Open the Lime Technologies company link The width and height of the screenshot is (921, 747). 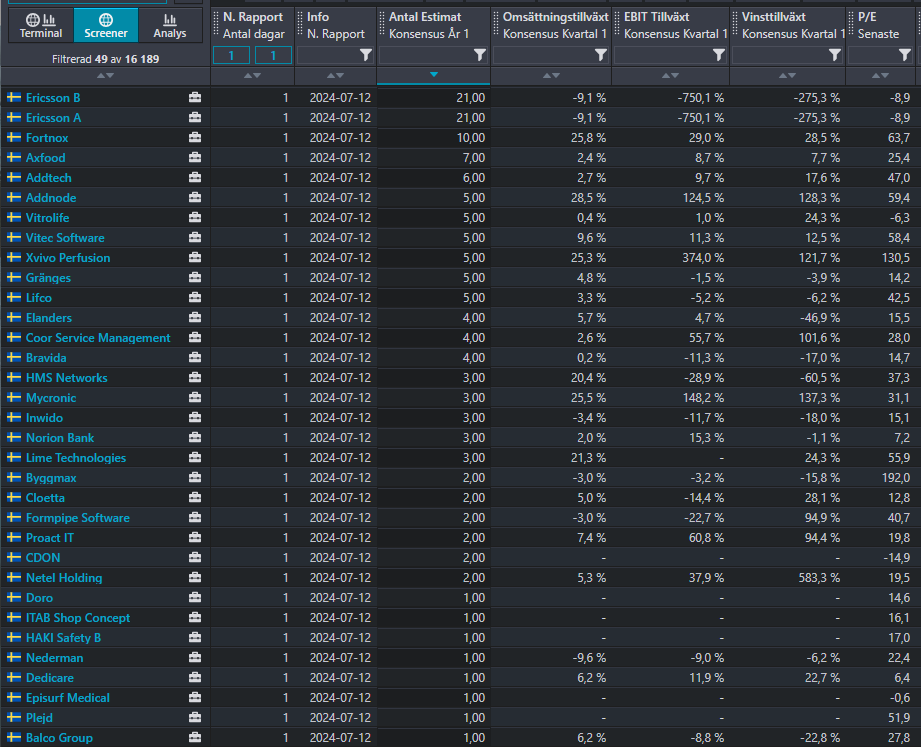click(x=76, y=457)
